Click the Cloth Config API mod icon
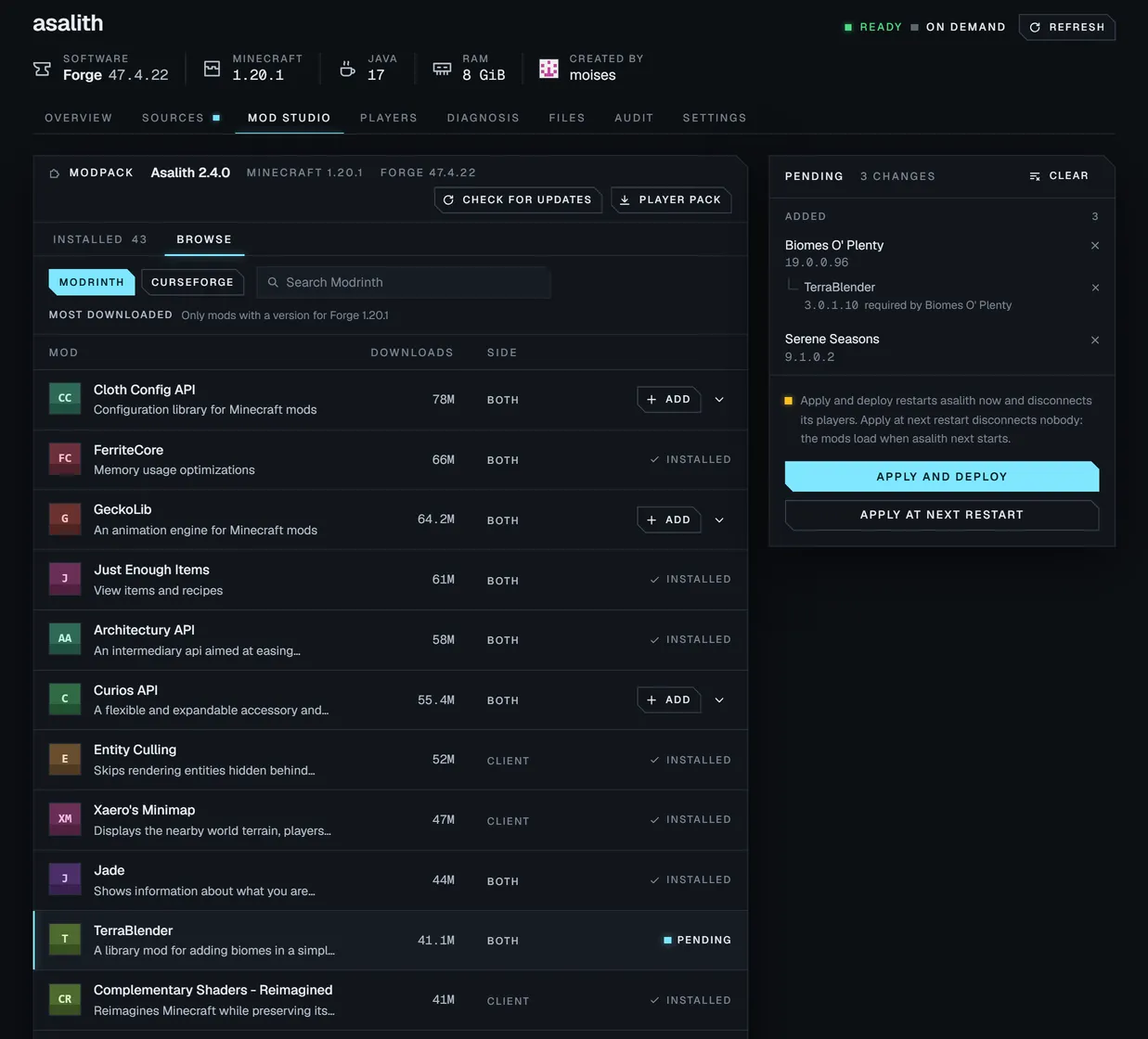This screenshot has width=1148, height=1039. click(65, 399)
